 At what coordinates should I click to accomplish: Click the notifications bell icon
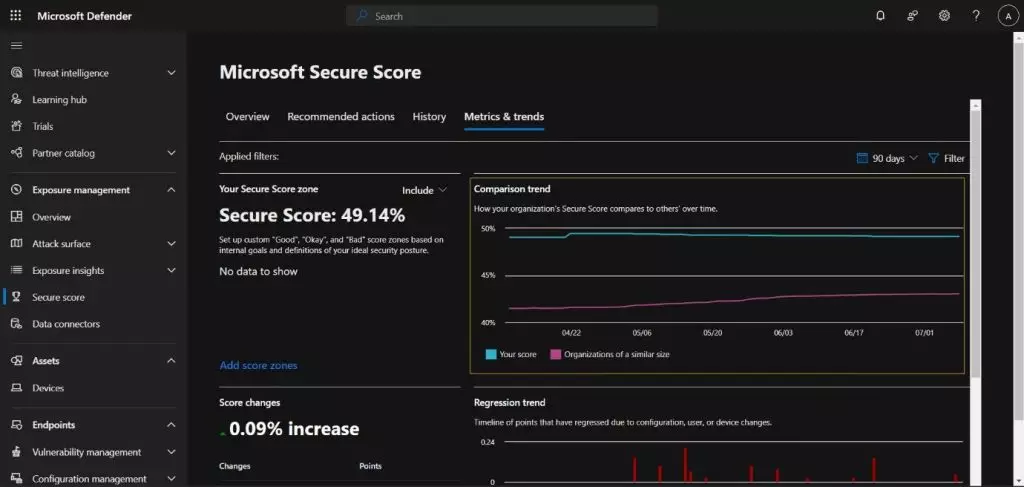point(880,16)
